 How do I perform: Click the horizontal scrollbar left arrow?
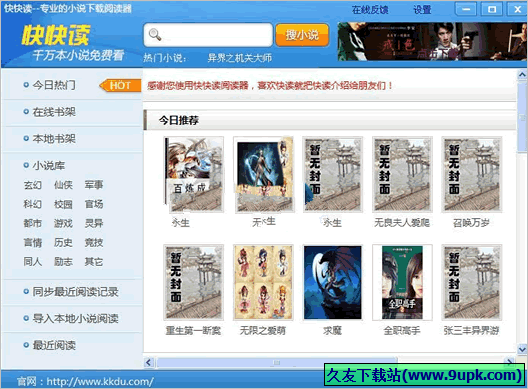click(x=149, y=362)
